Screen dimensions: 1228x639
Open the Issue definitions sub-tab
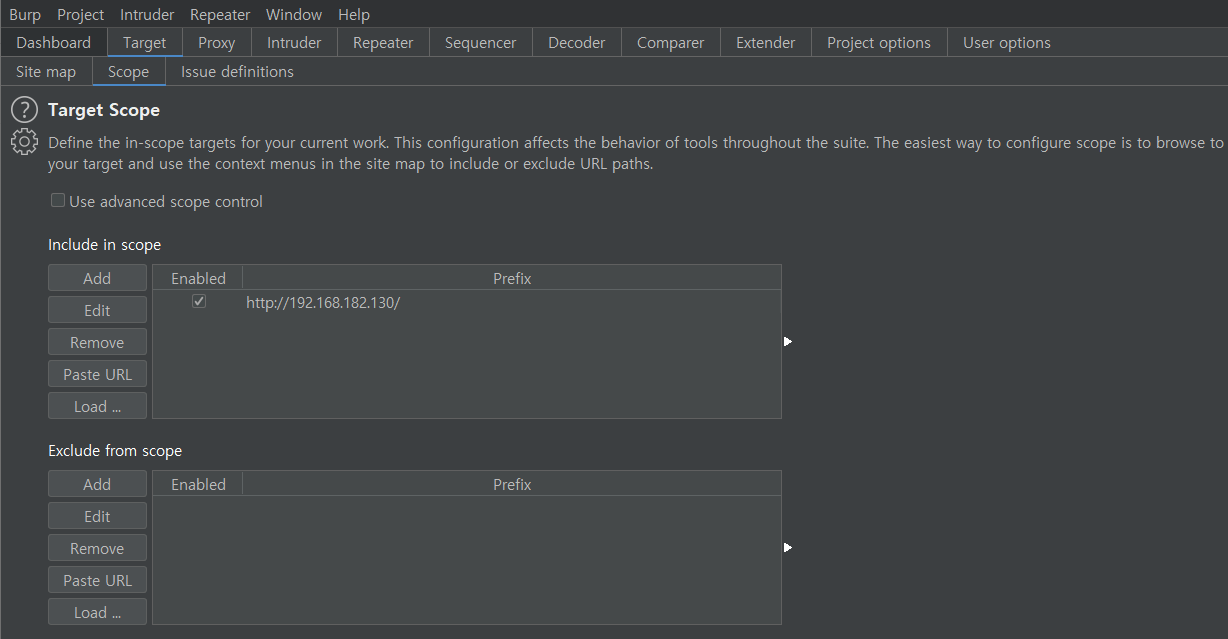pos(238,72)
